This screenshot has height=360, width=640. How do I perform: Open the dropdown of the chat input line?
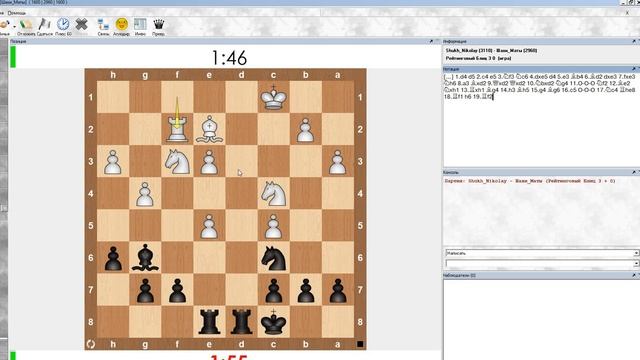[636, 264]
